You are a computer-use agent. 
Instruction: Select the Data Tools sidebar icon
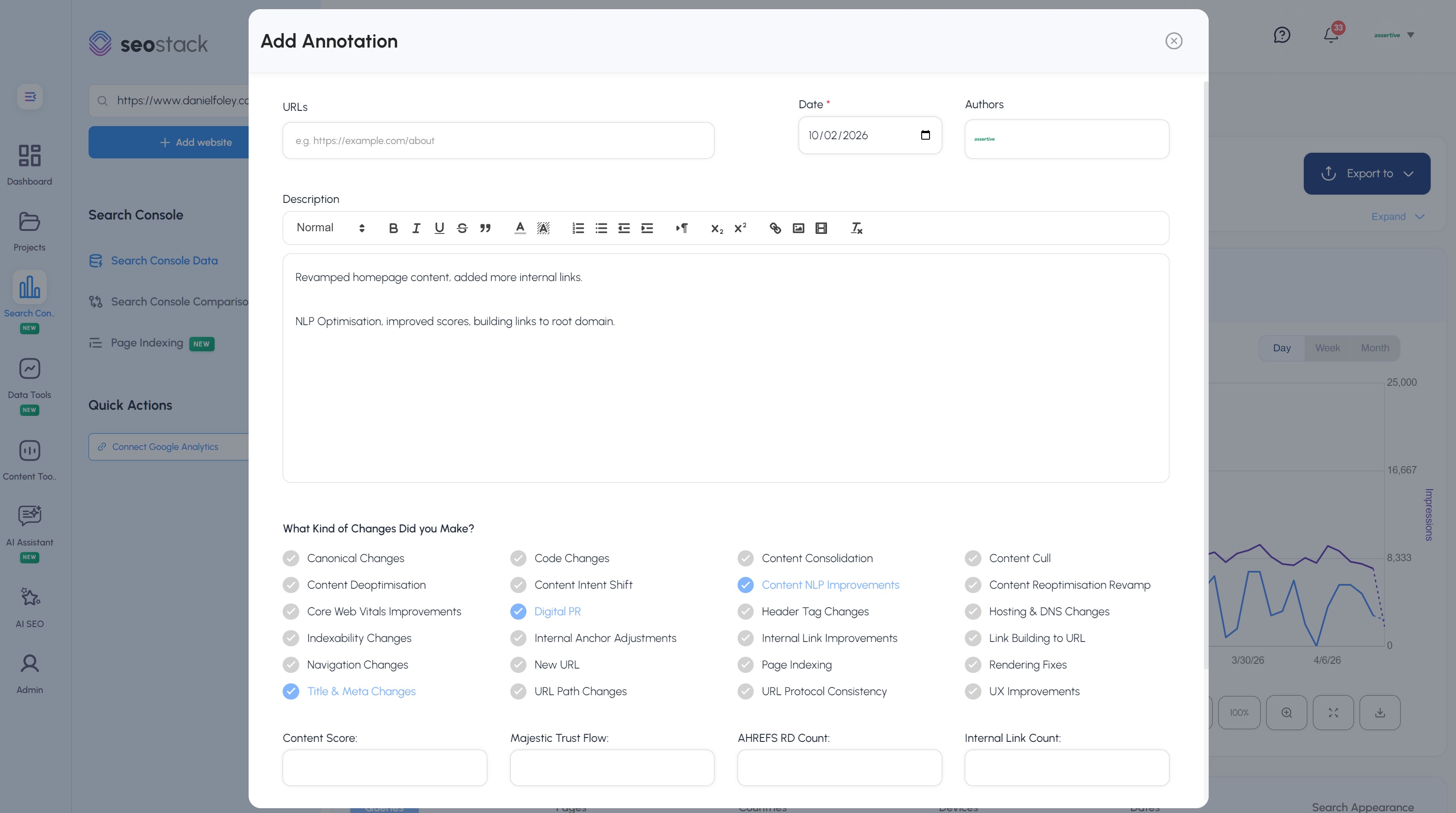pos(29,368)
